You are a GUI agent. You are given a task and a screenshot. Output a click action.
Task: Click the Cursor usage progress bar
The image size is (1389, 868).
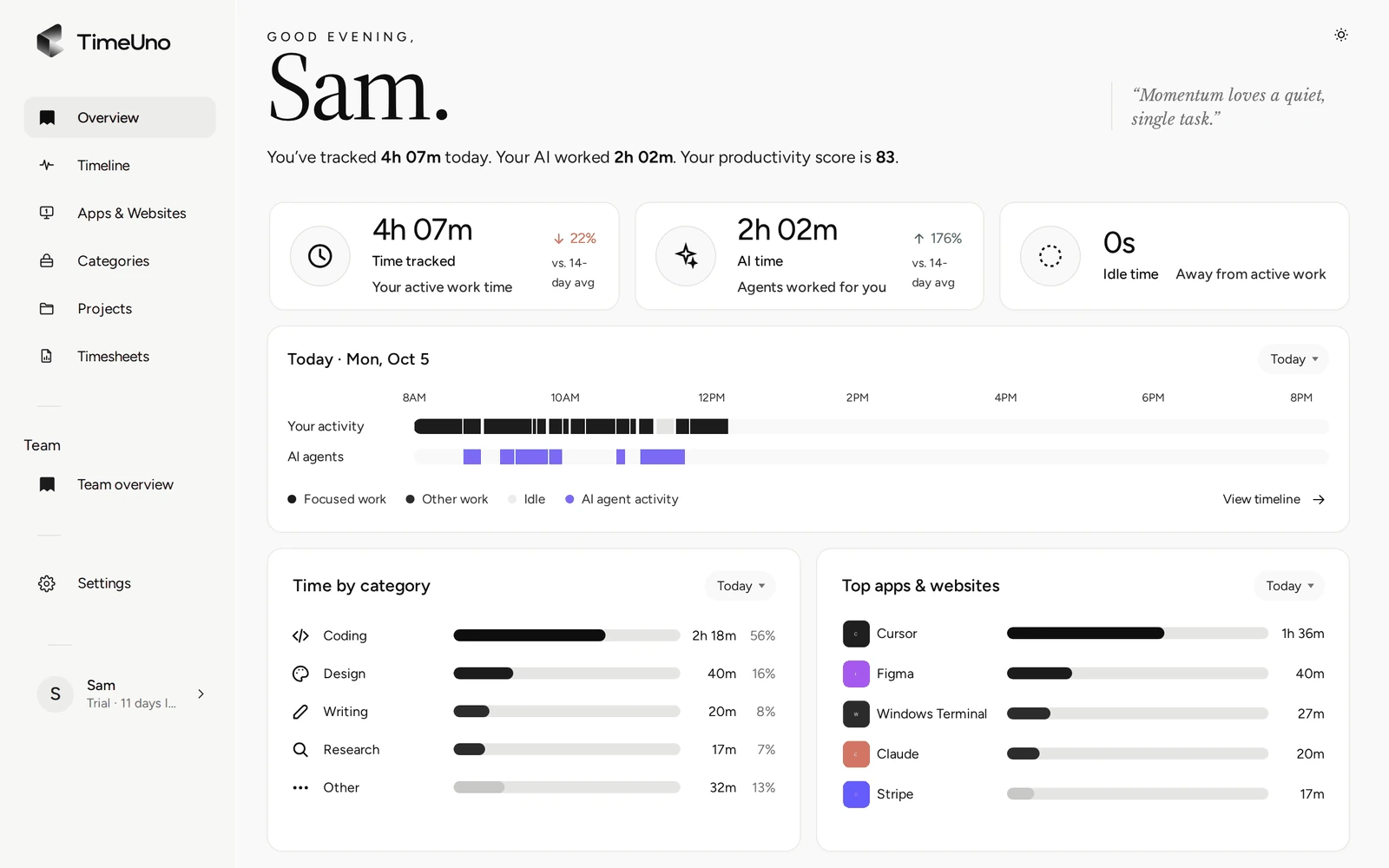(x=1137, y=634)
